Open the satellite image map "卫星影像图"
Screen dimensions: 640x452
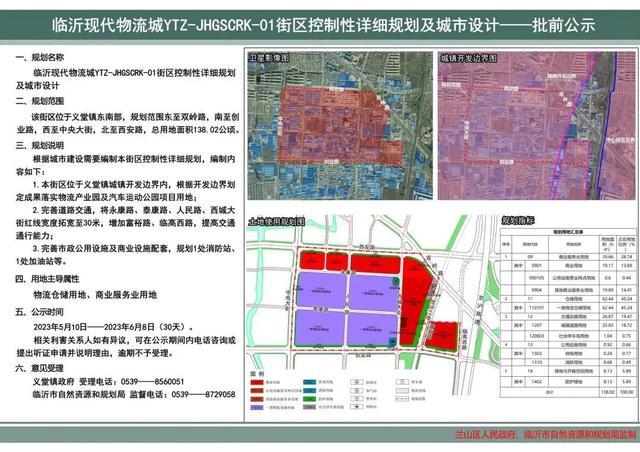pos(340,125)
